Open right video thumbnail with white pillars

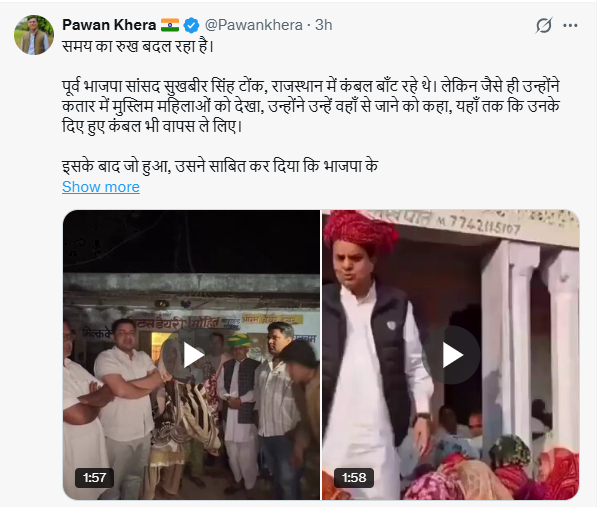(451, 355)
